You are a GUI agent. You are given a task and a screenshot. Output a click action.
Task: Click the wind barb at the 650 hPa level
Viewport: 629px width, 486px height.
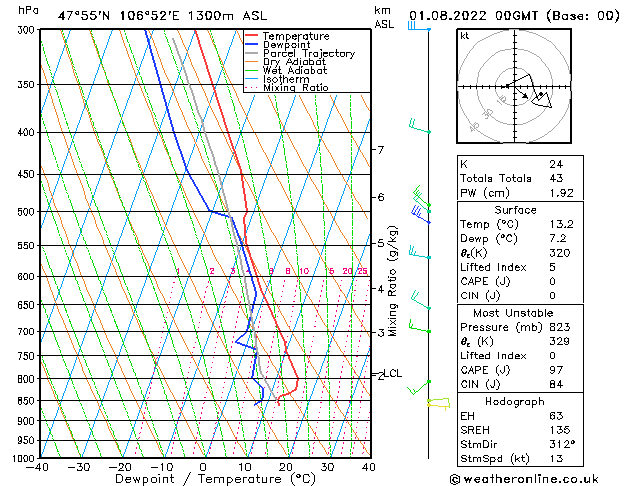coord(420,301)
